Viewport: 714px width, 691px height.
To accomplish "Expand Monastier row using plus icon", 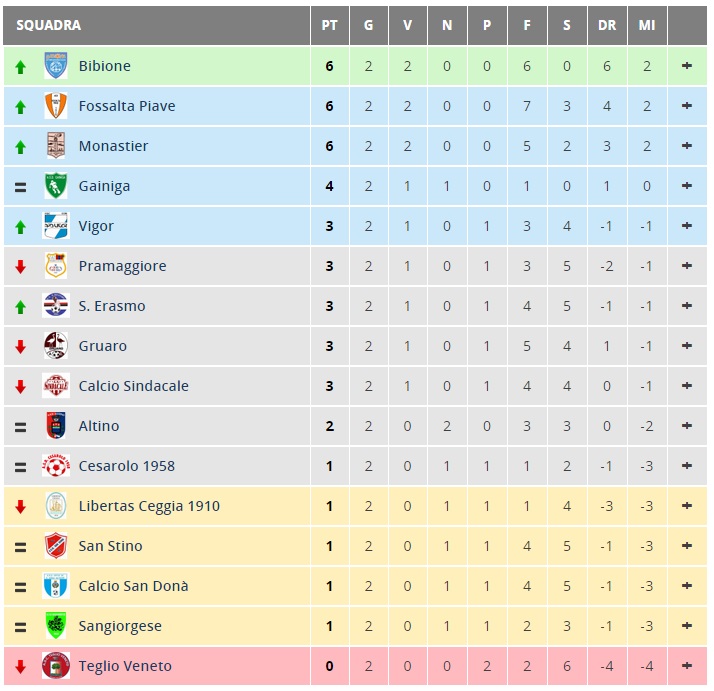I will pyautogui.click(x=687, y=146).
